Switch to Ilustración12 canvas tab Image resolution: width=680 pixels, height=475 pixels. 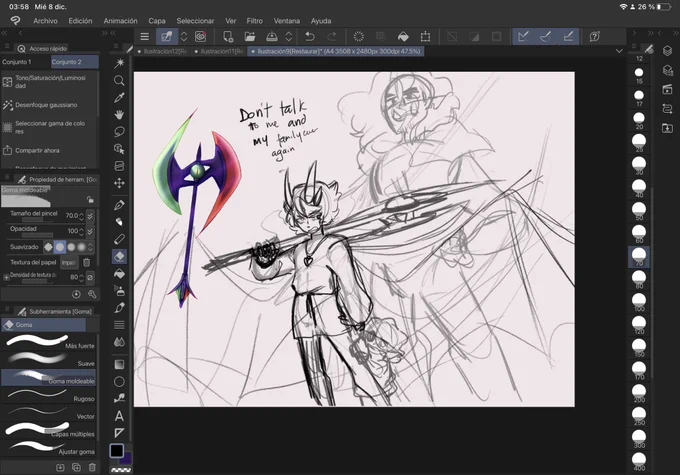tap(162, 51)
